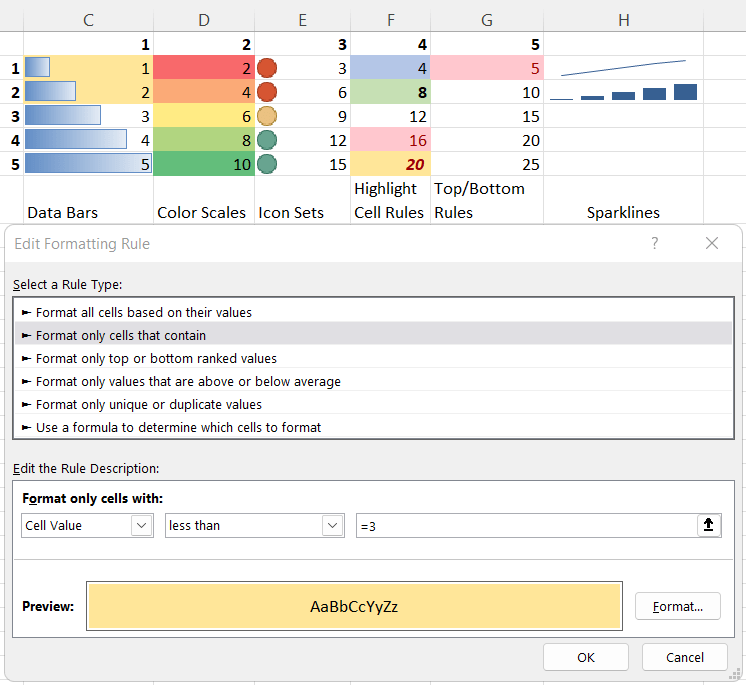Close the Edit Formatting Rule dialog
Image resolution: width=746 pixels, height=685 pixels.
coord(712,243)
